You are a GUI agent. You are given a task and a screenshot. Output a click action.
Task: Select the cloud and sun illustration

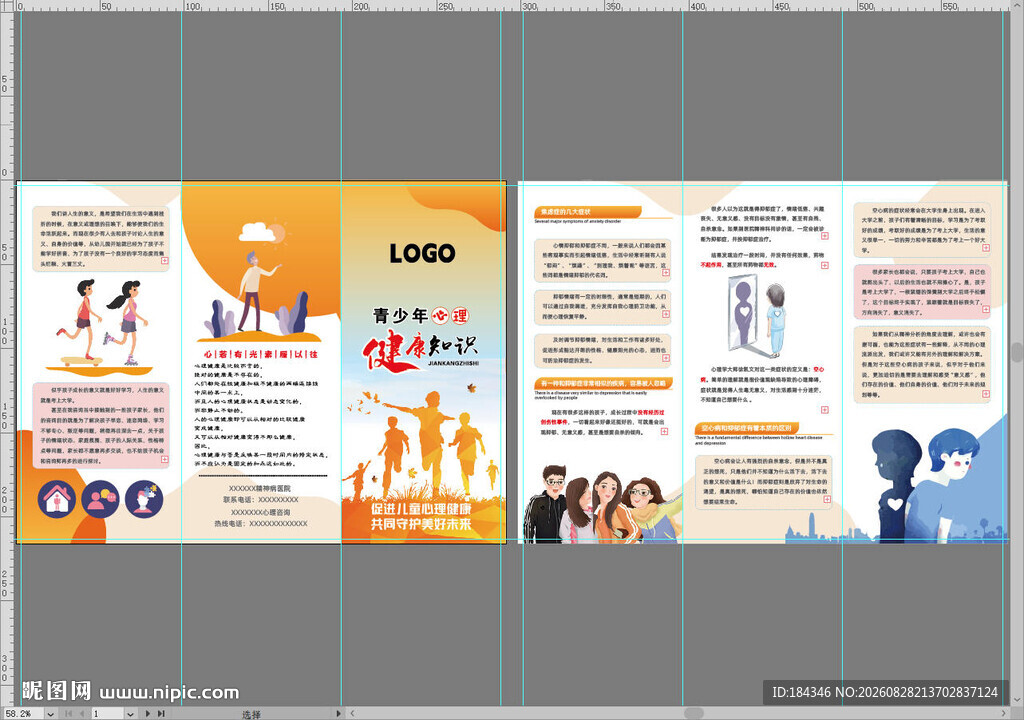click(263, 233)
